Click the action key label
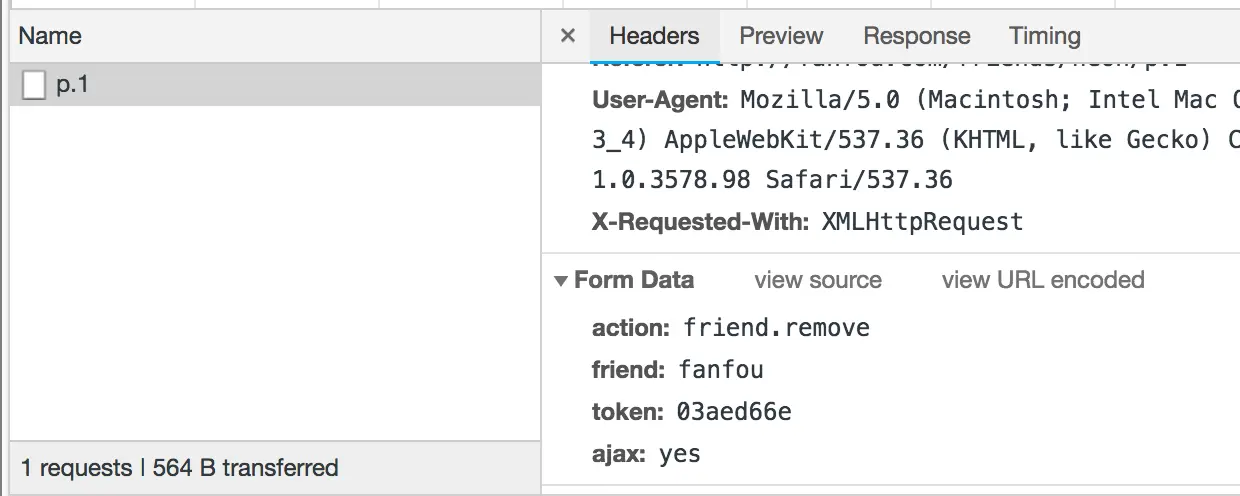Viewport: 1240px width, 496px height. coord(629,328)
